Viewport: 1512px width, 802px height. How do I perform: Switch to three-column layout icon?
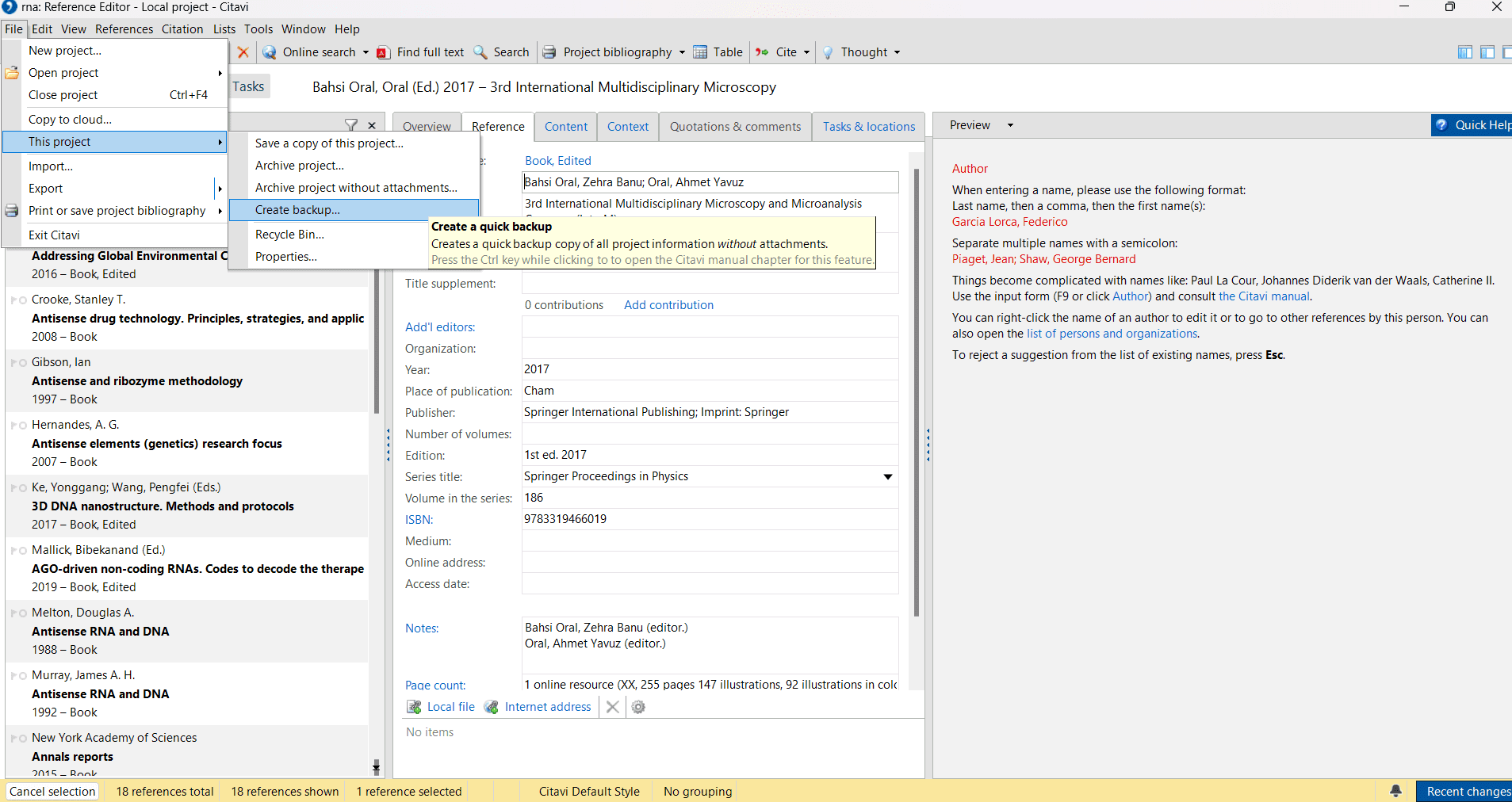coord(1464,52)
